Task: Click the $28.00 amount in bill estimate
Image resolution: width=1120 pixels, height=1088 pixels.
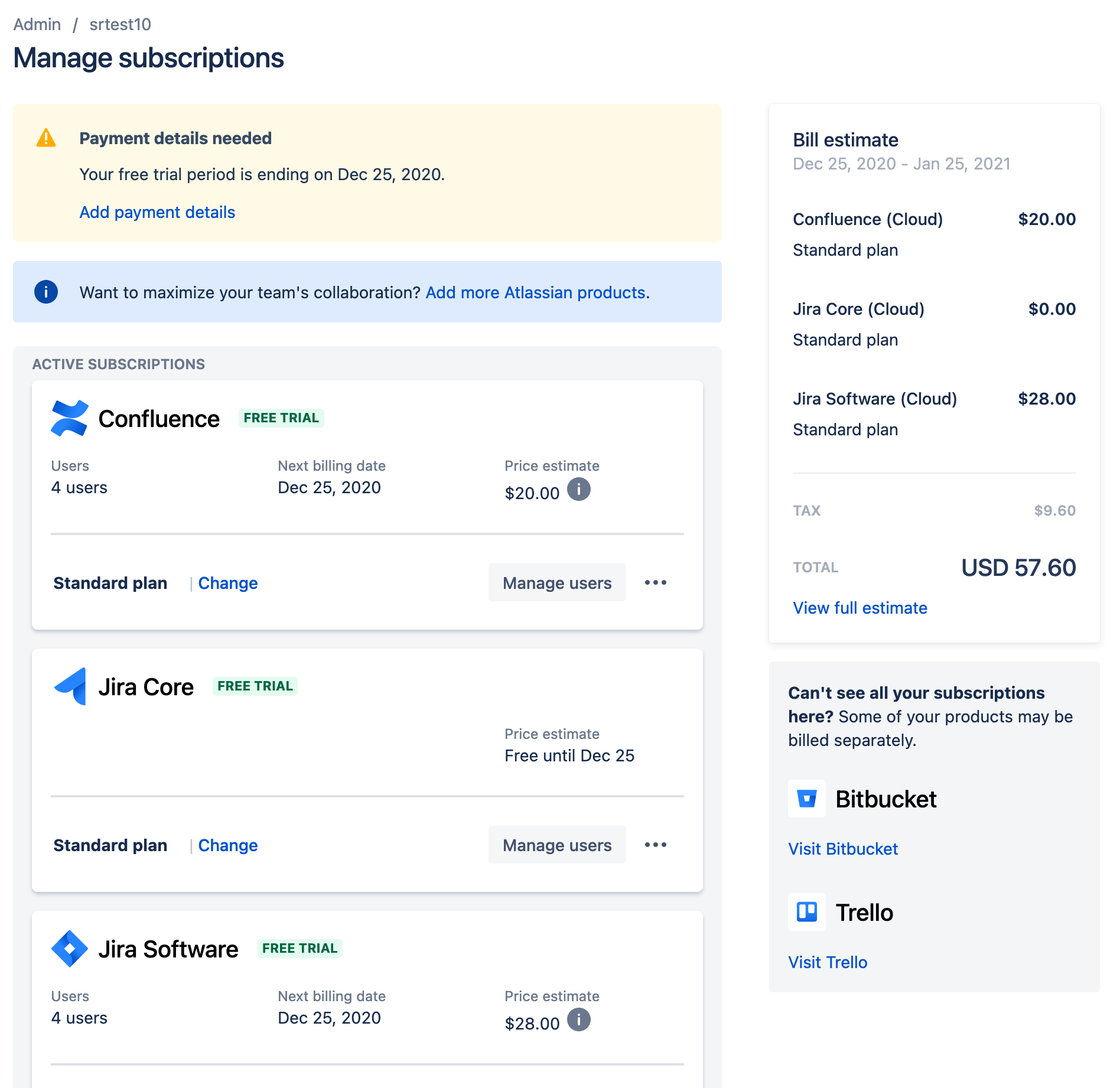Action: pyautogui.click(x=1047, y=399)
